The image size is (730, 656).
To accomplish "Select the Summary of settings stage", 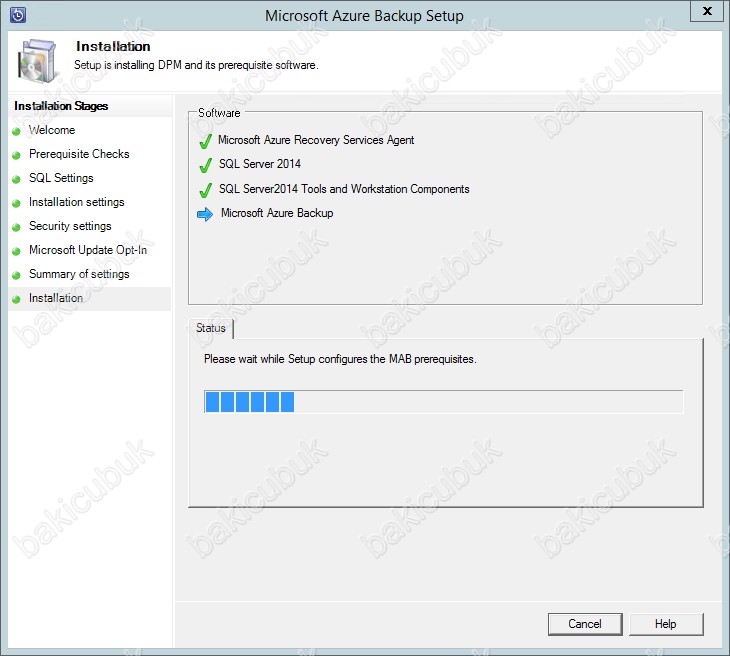I will [x=79, y=274].
